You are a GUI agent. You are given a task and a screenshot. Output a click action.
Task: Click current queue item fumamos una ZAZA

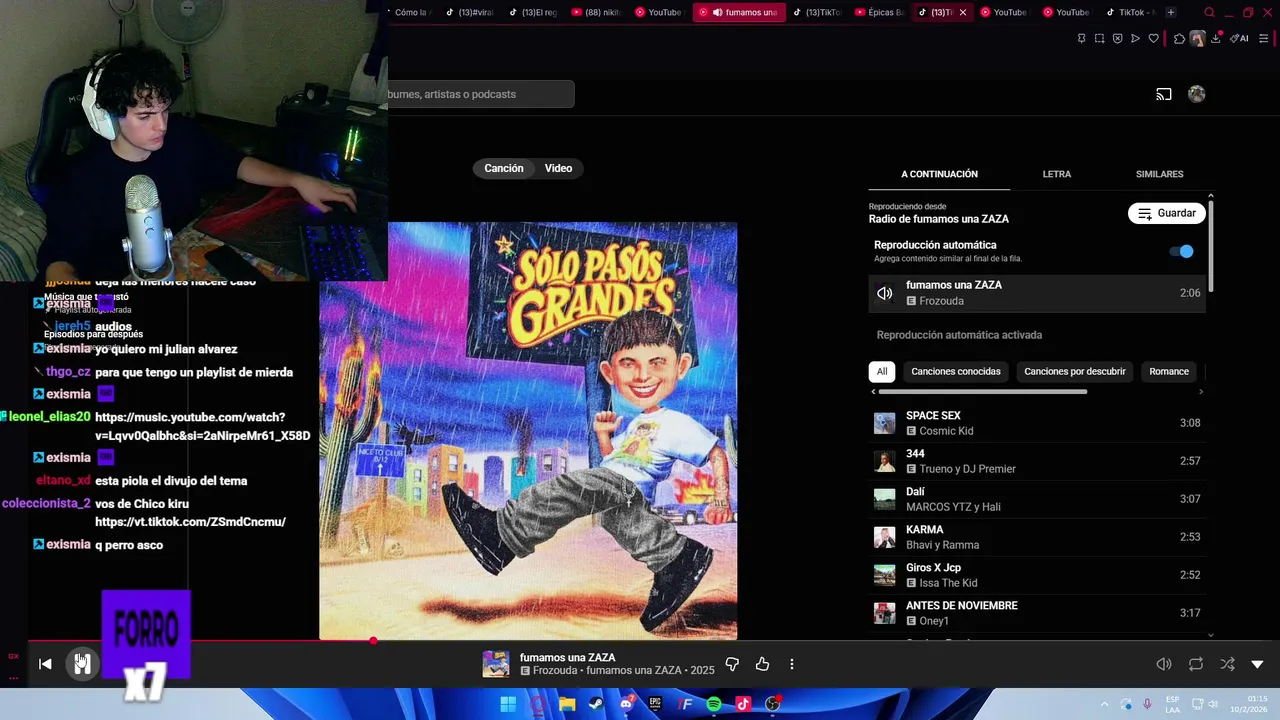[1037, 293]
